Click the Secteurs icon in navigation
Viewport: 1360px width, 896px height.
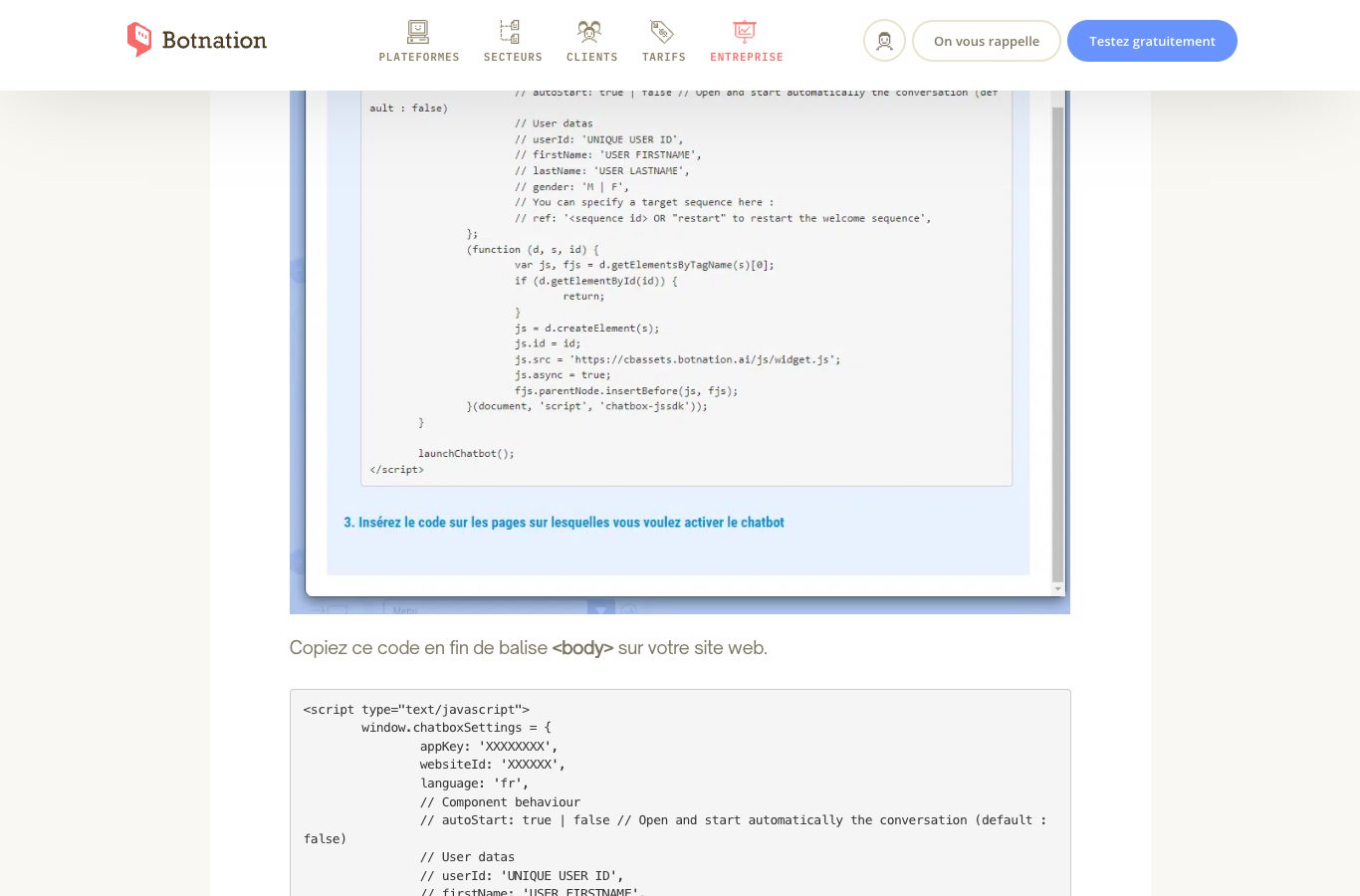pyautogui.click(x=510, y=32)
